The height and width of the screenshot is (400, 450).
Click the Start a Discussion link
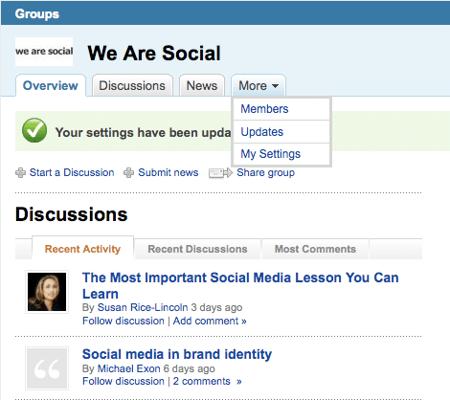[x=72, y=173]
